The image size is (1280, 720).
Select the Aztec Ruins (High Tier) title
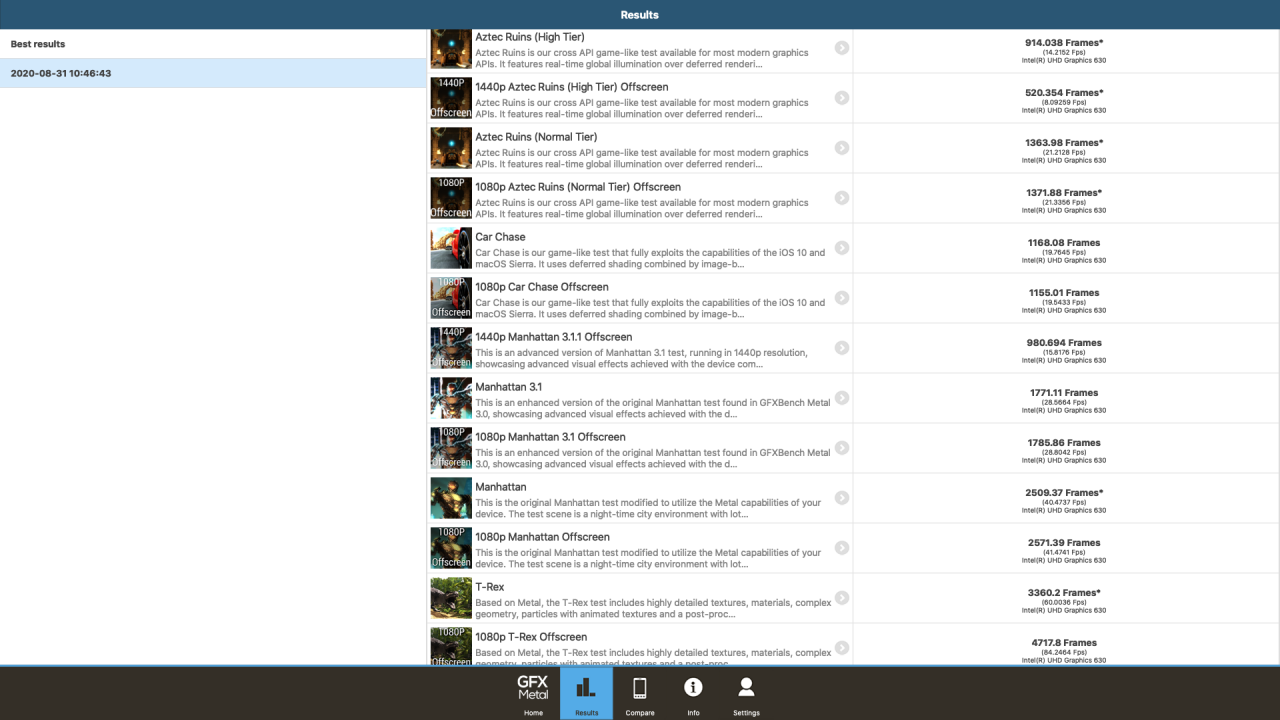pyautogui.click(x=530, y=37)
